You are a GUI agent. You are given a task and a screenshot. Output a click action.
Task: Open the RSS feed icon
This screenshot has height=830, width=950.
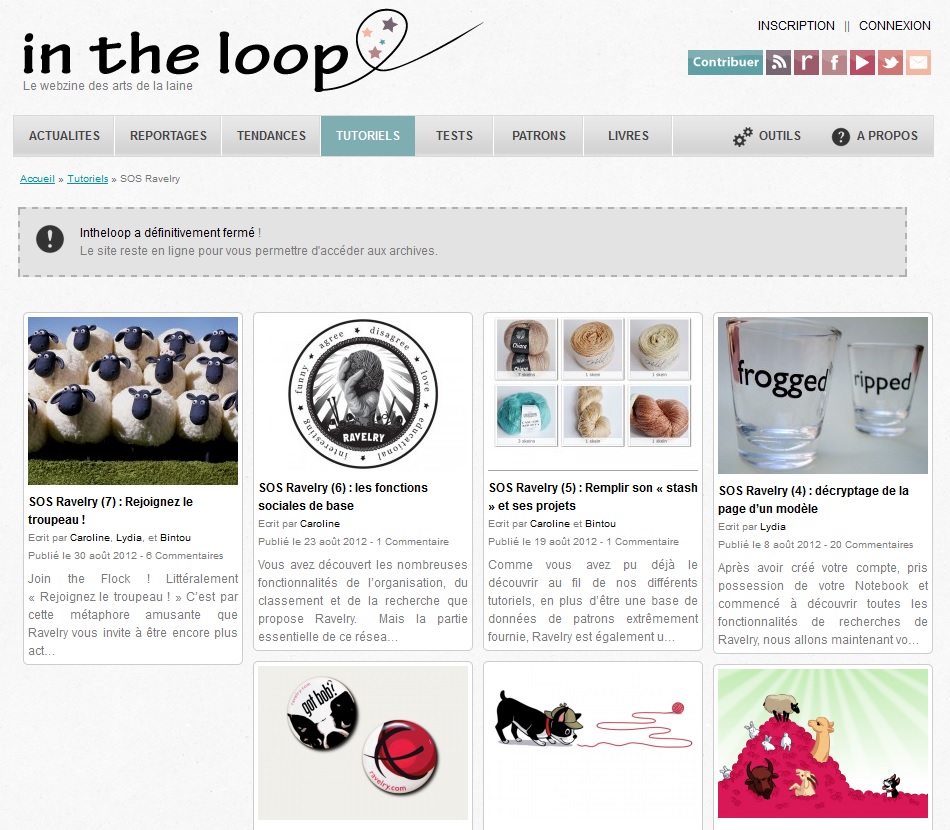point(778,62)
